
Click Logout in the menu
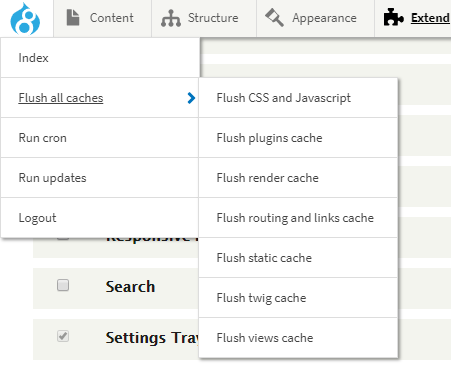100,218
